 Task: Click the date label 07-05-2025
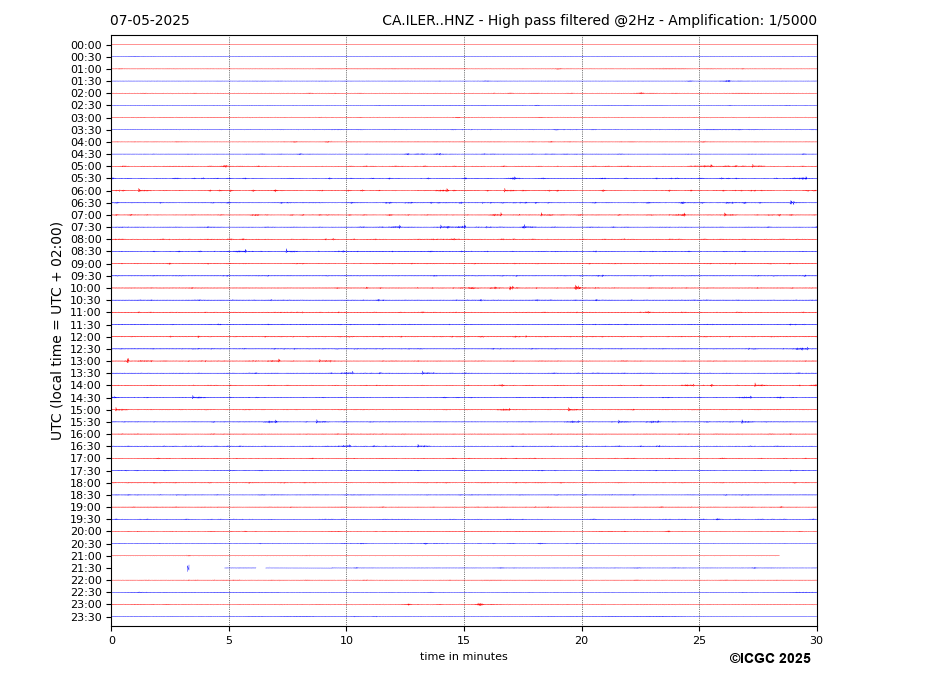(x=150, y=21)
